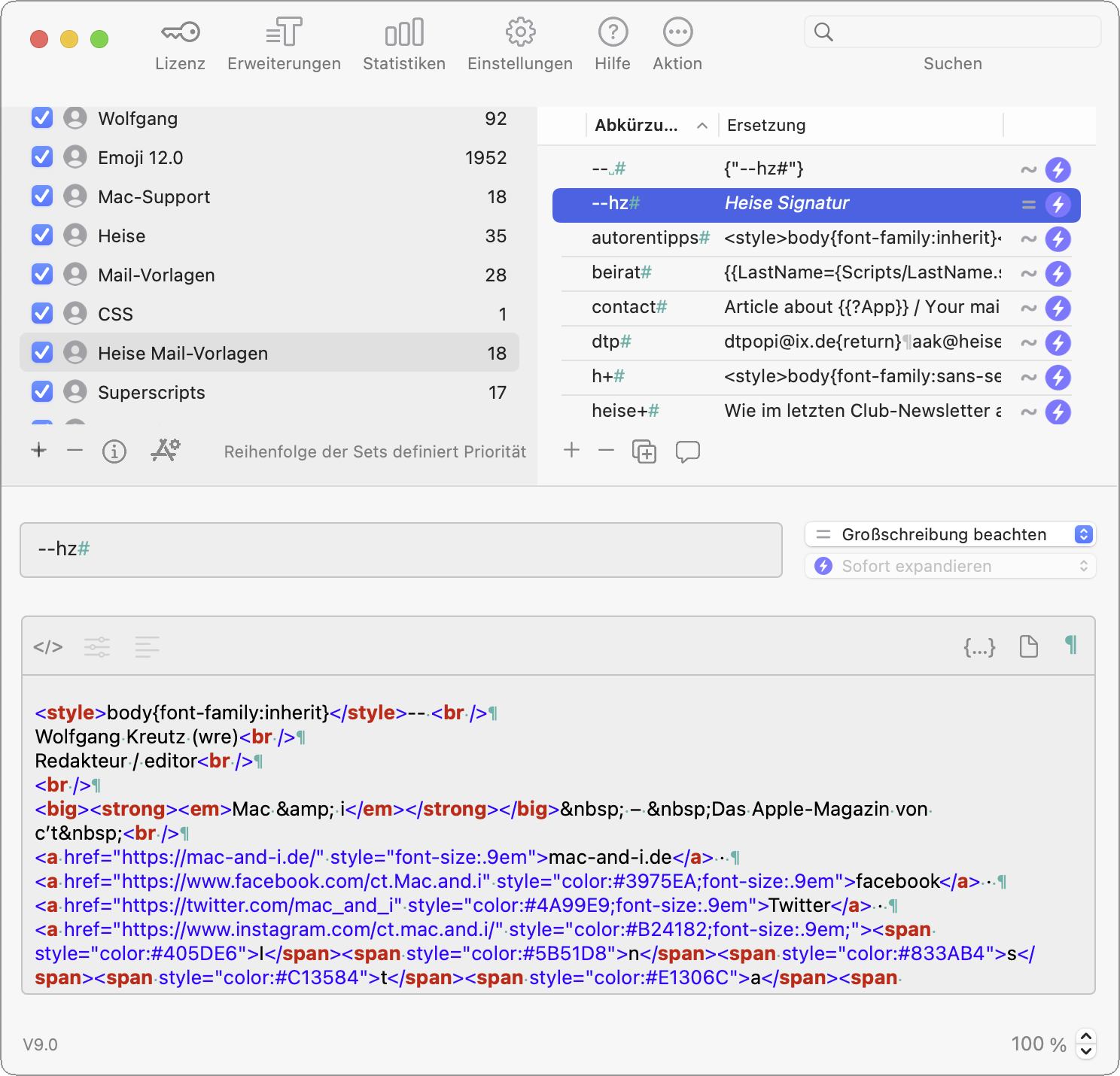This screenshot has width=1120, height=1076.
Task: Click the duplicate snippet icon
Action: (644, 451)
